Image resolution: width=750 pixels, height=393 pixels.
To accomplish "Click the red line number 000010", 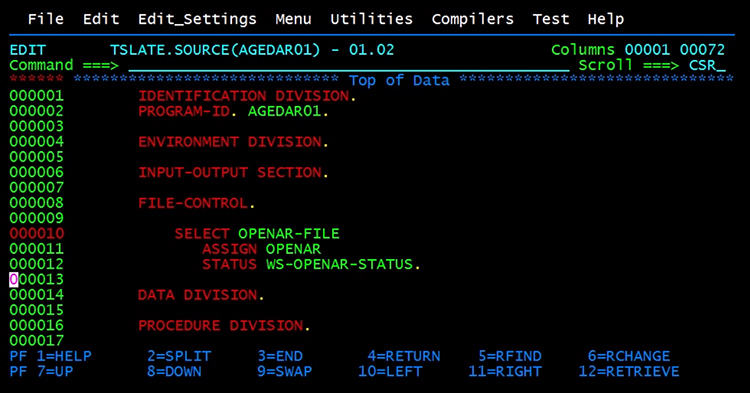I will tap(37, 234).
